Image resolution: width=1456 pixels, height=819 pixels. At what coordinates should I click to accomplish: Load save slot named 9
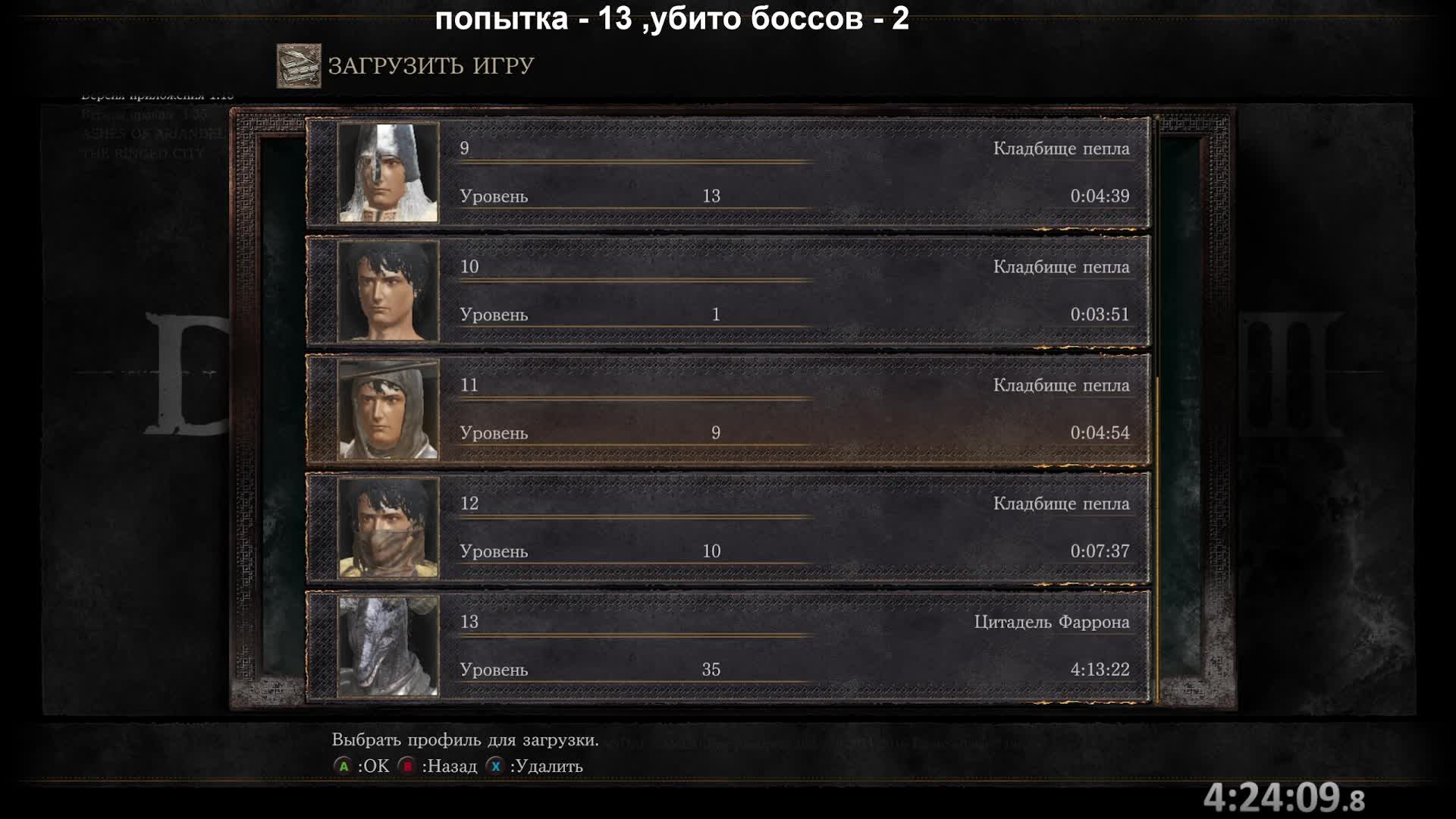tap(728, 173)
